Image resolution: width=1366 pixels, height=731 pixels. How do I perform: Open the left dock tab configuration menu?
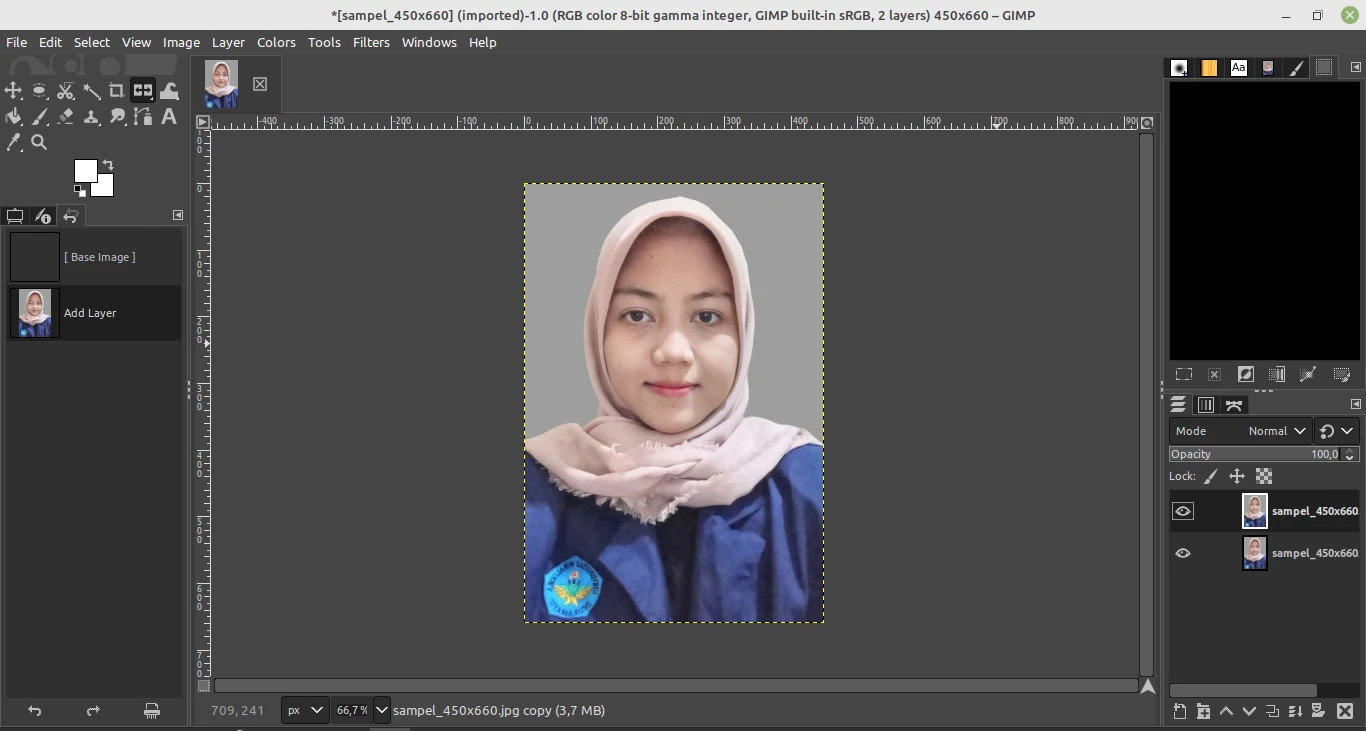coord(178,215)
